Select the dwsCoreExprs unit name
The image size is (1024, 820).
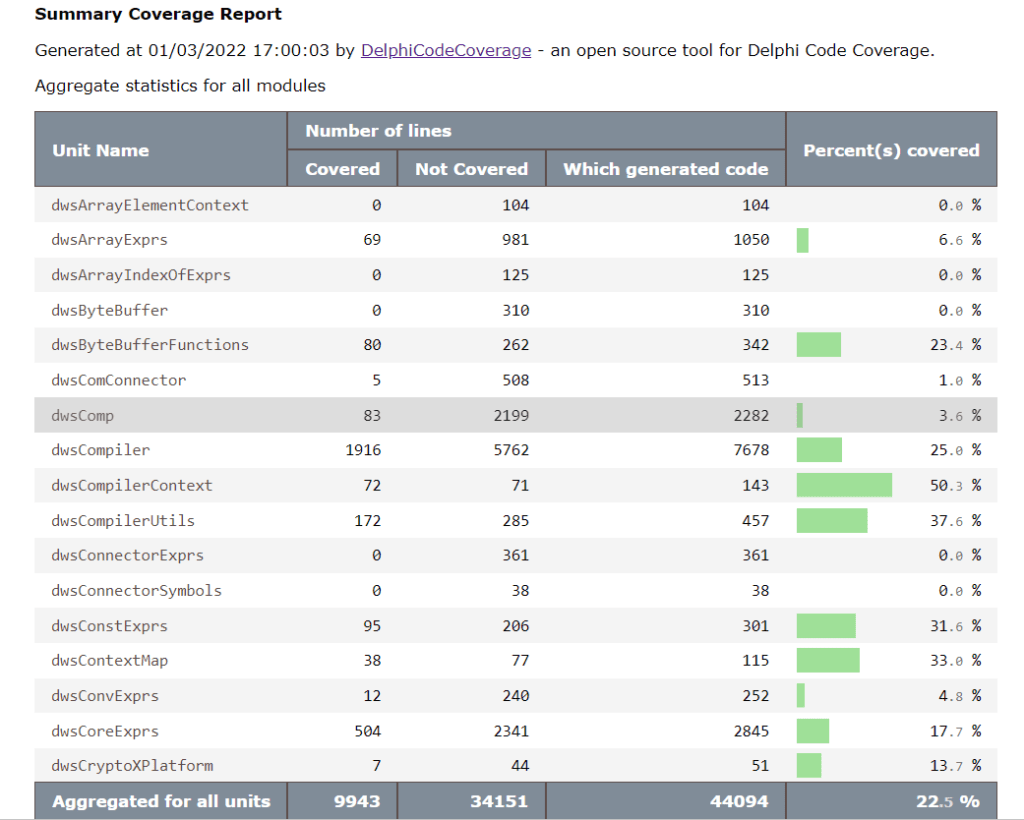tap(105, 731)
